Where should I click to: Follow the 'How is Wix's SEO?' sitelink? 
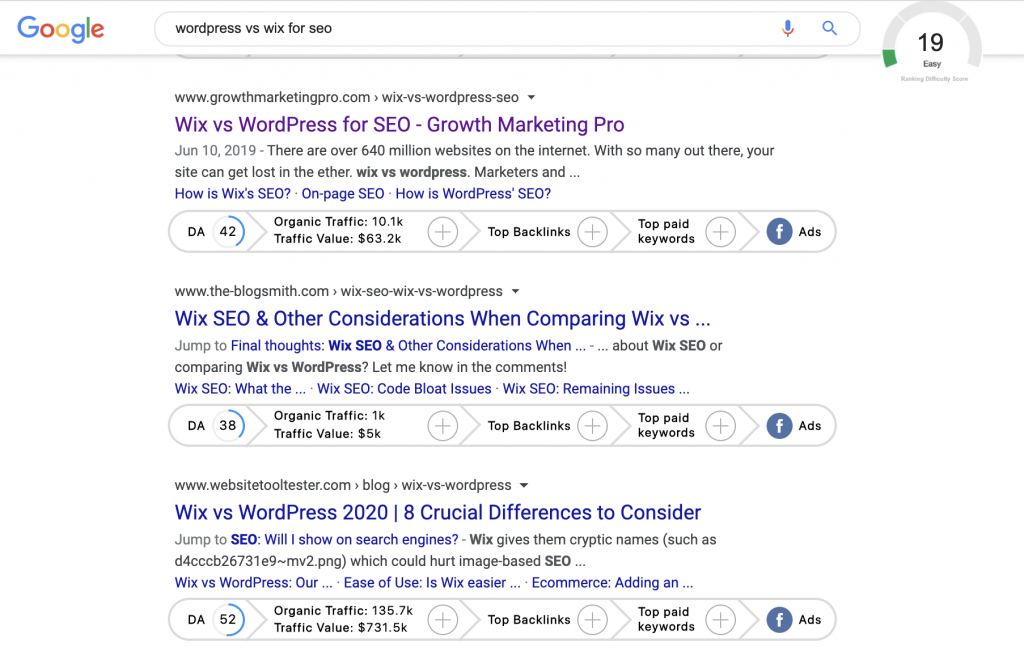tap(232, 193)
